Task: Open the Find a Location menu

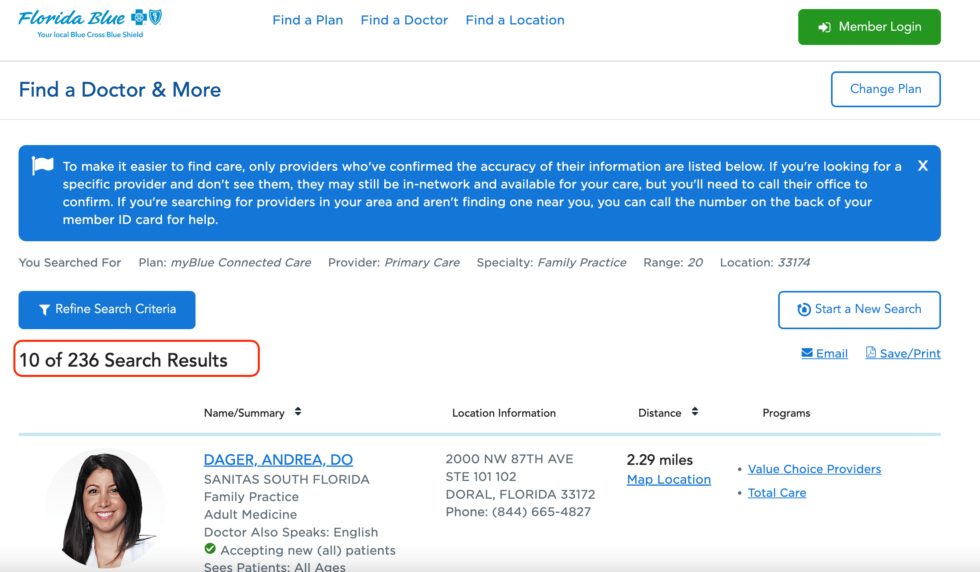Action: click(x=515, y=20)
